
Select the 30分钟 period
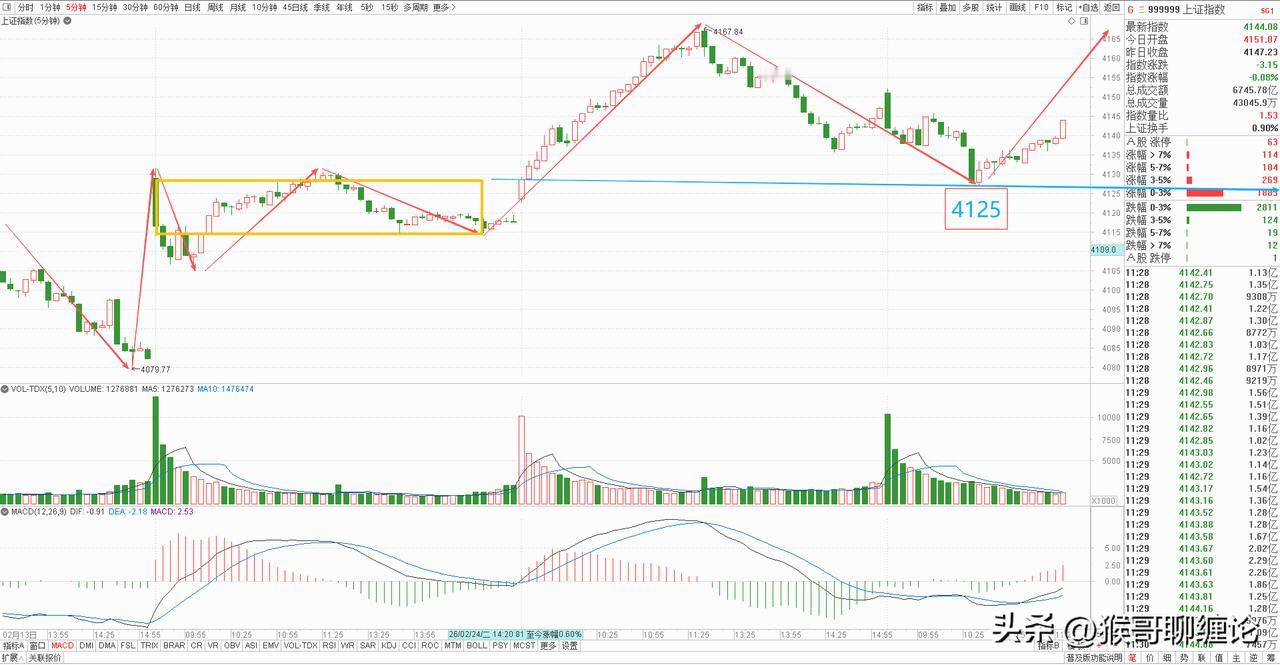(x=135, y=7)
